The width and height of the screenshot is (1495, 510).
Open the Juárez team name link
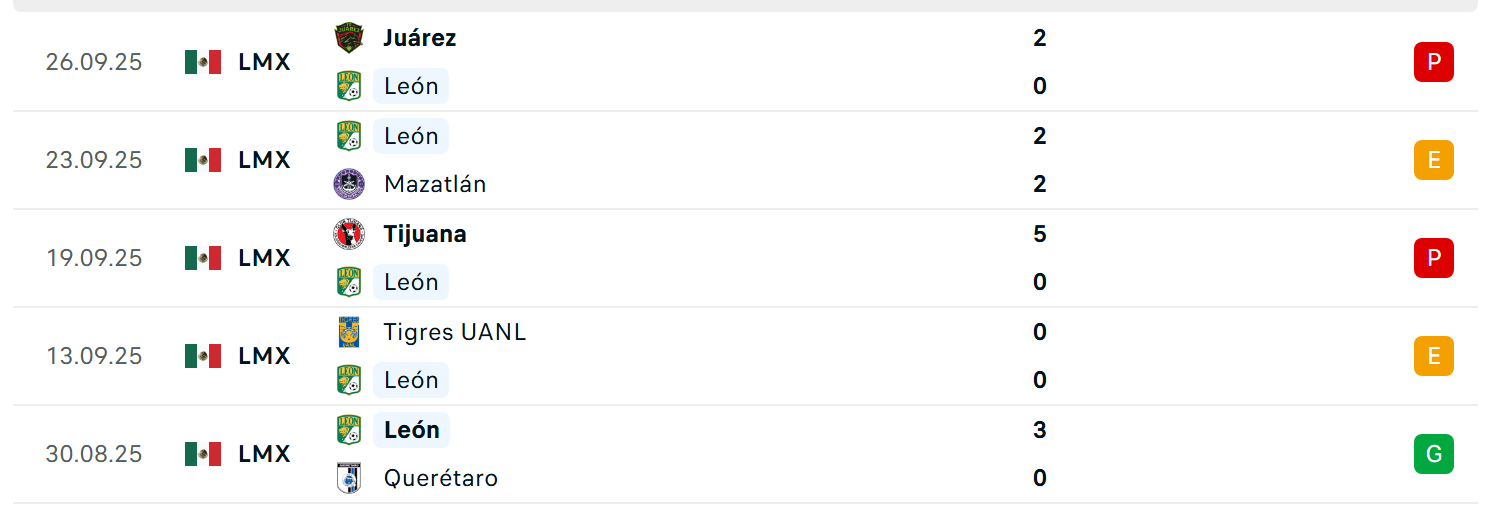pos(420,38)
